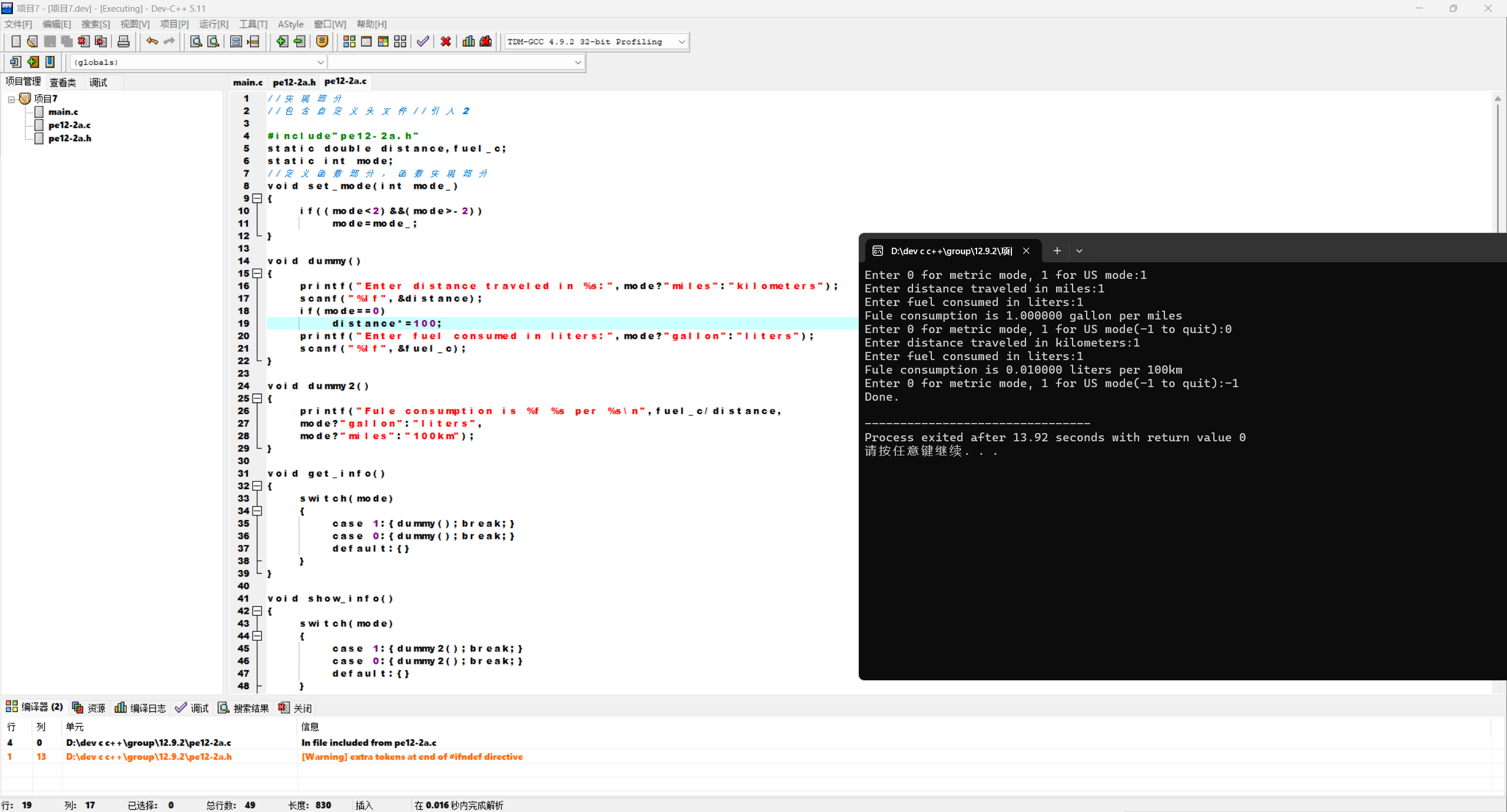Click the Run program icon
1507x812 pixels.
click(x=366, y=41)
